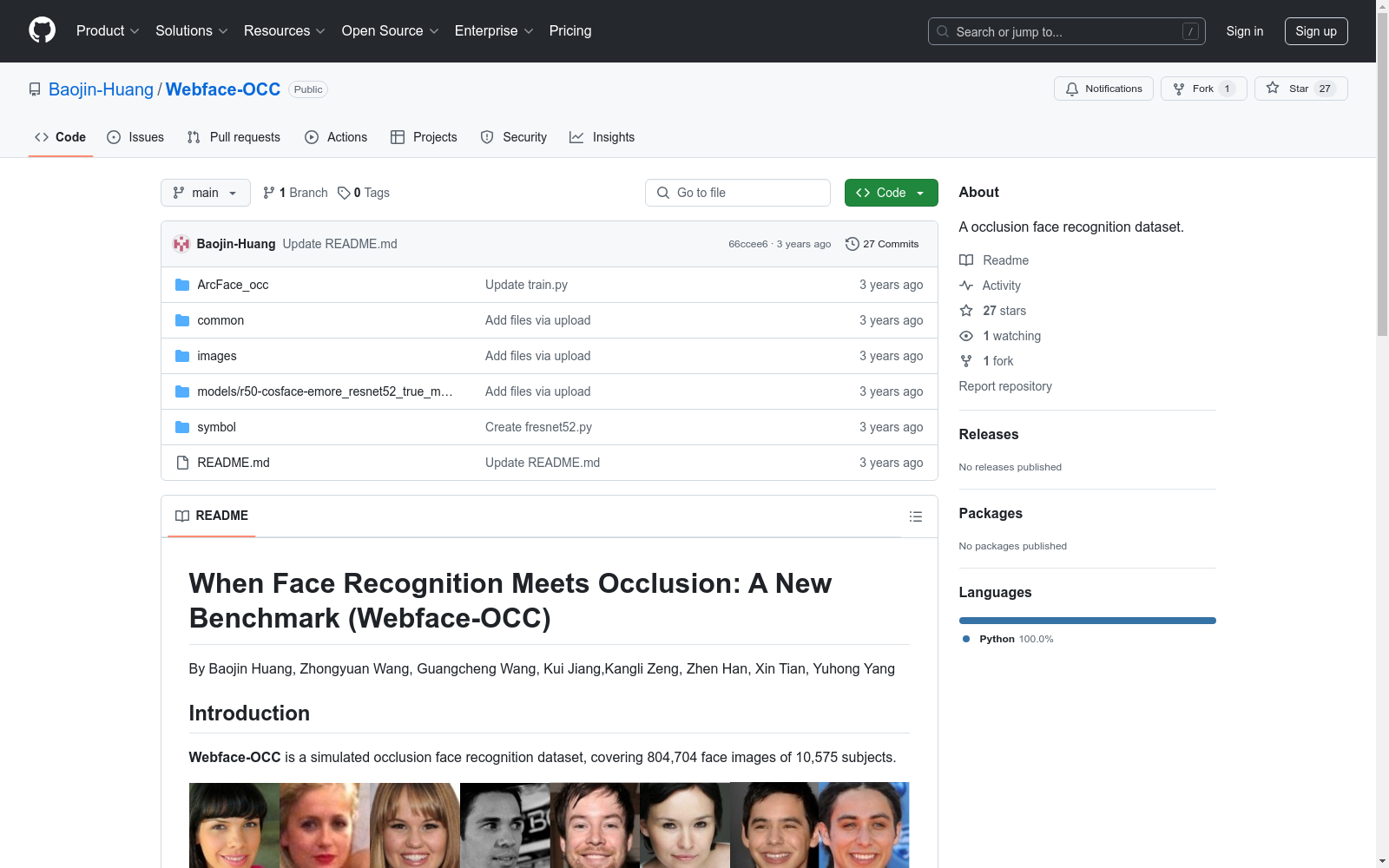Click the Python language bar
Image resolution: width=1389 pixels, height=868 pixels.
click(x=1087, y=621)
